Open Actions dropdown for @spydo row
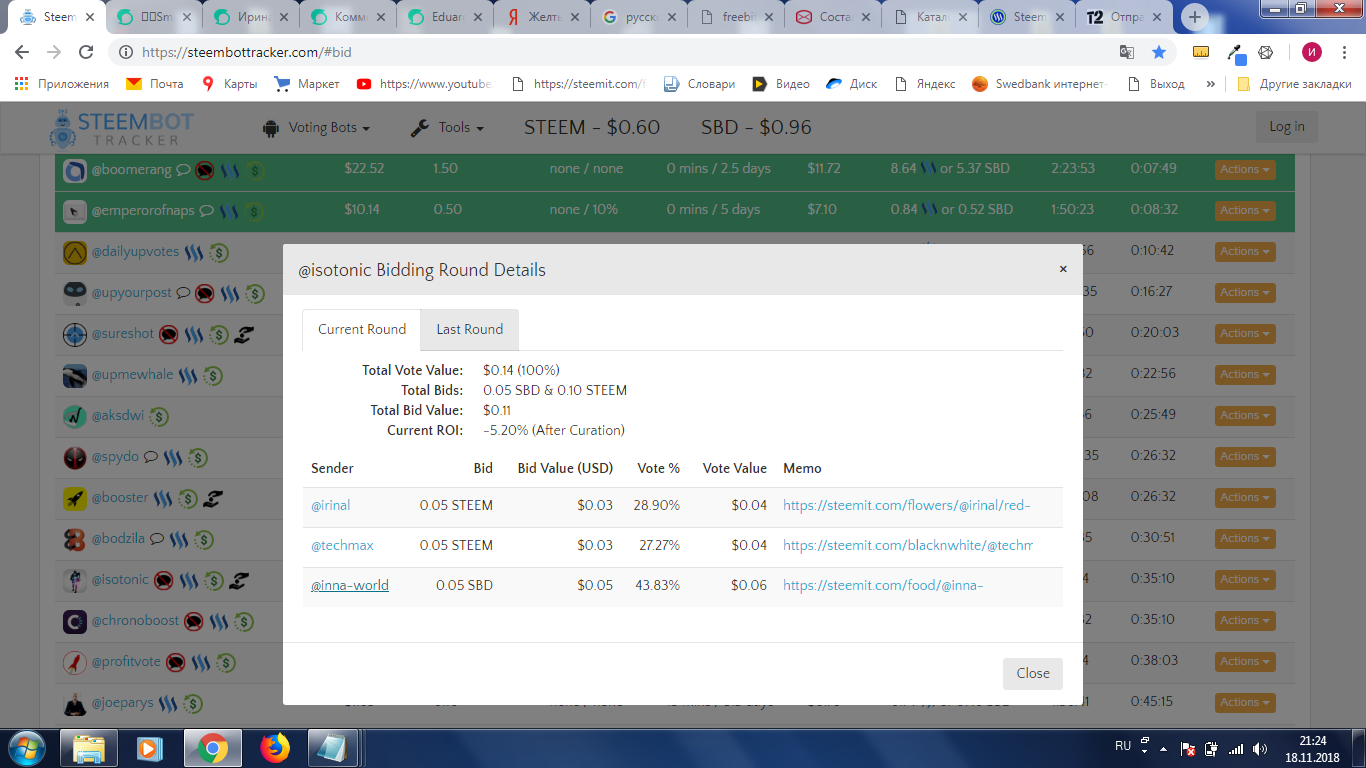Viewport: 1366px width, 768px height. point(1245,456)
